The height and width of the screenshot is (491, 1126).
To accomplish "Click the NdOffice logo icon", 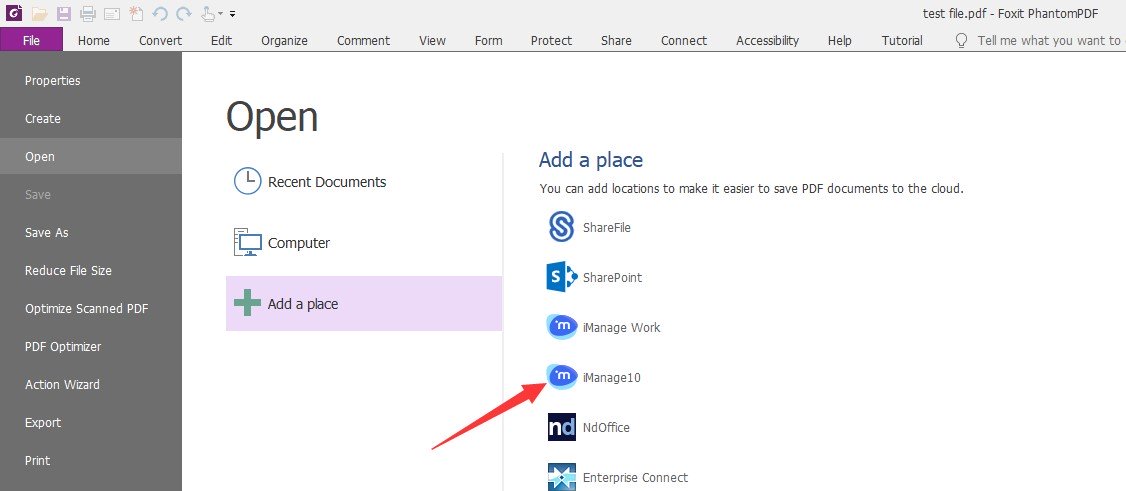I will pos(562,427).
